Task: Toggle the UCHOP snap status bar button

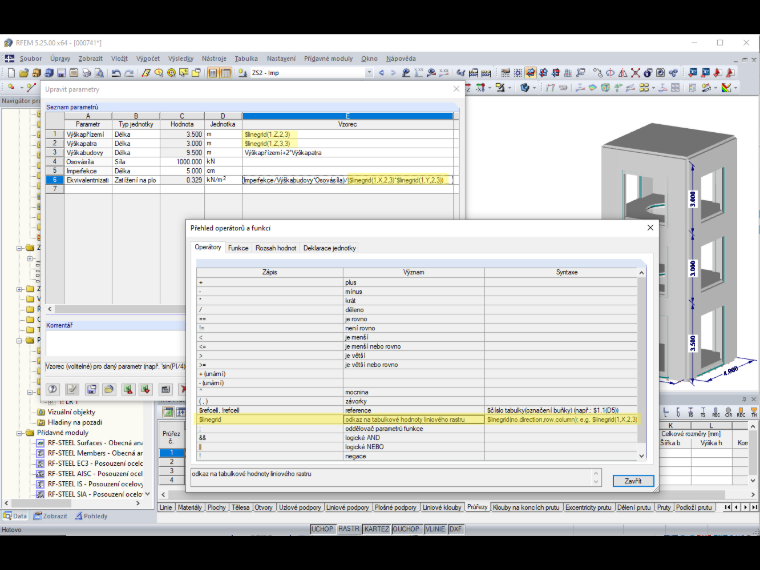Action: click(x=322, y=529)
